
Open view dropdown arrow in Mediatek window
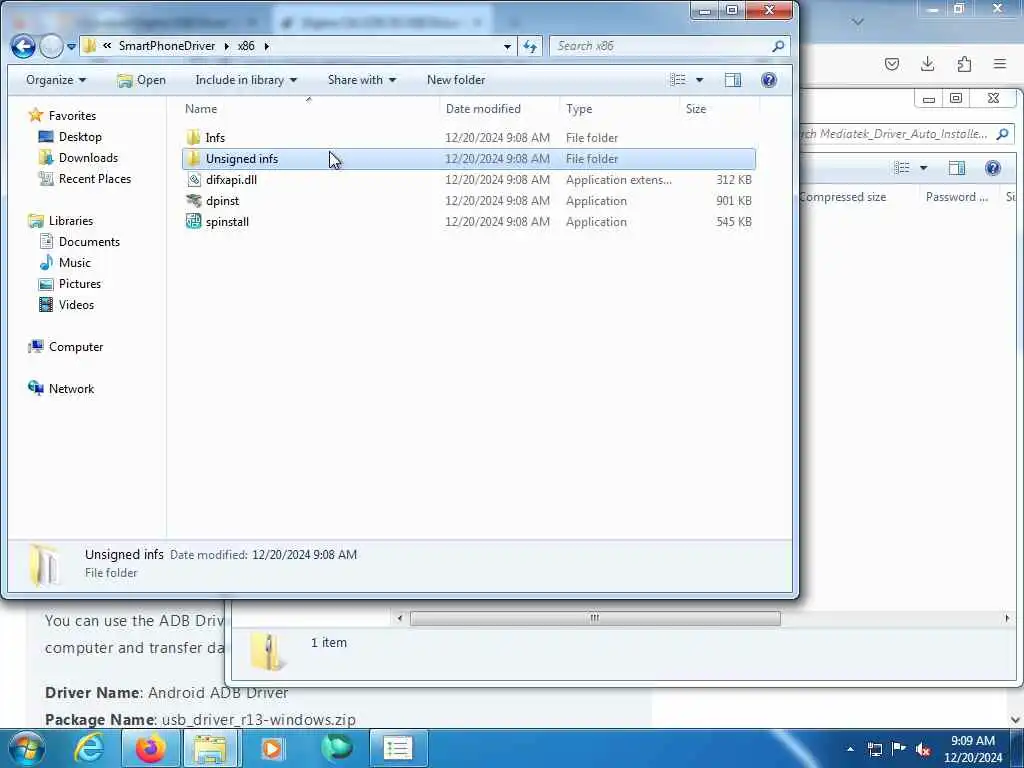[x=923, y=168]
